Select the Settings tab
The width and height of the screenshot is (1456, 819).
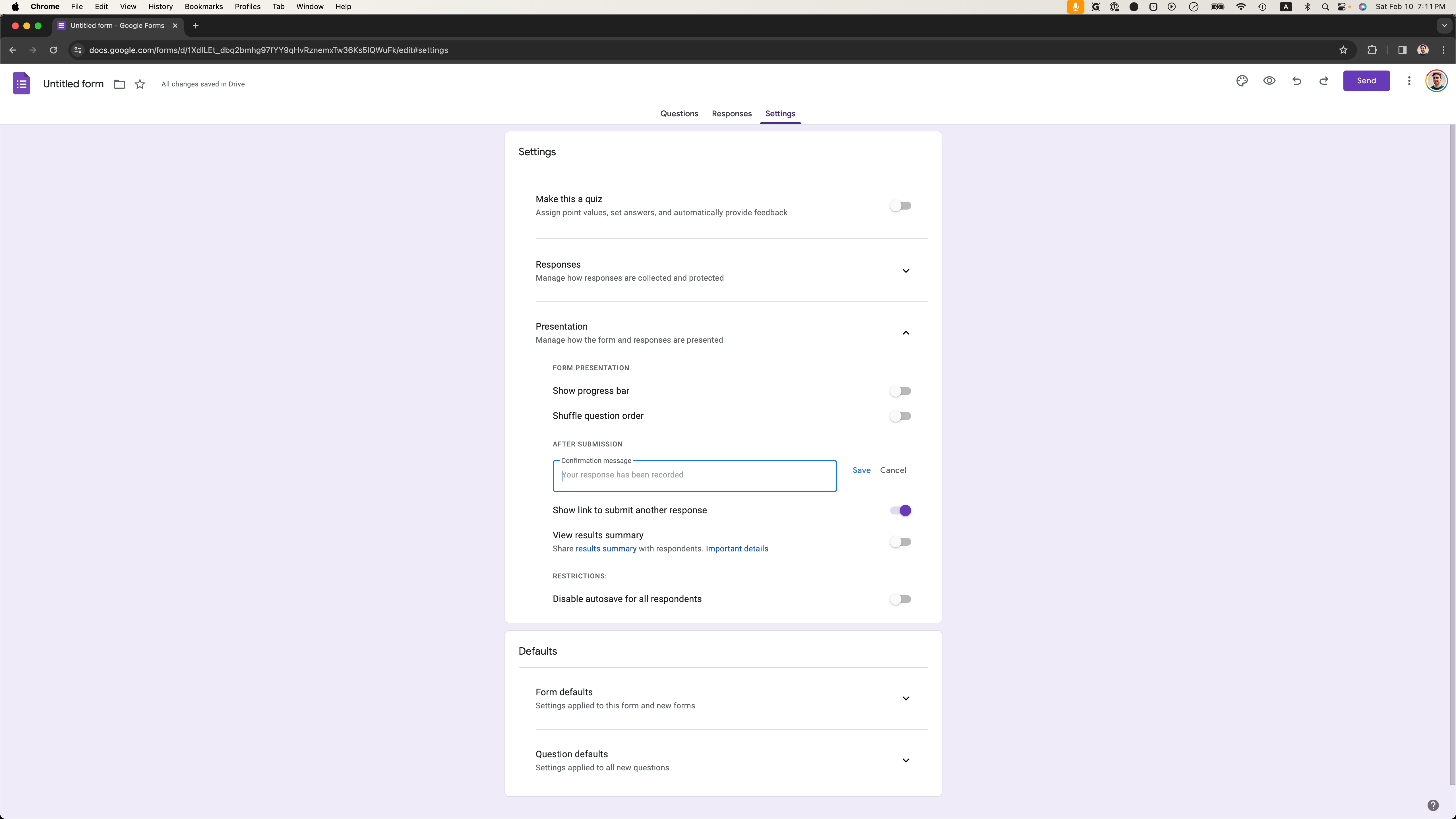tap(780, 114)
